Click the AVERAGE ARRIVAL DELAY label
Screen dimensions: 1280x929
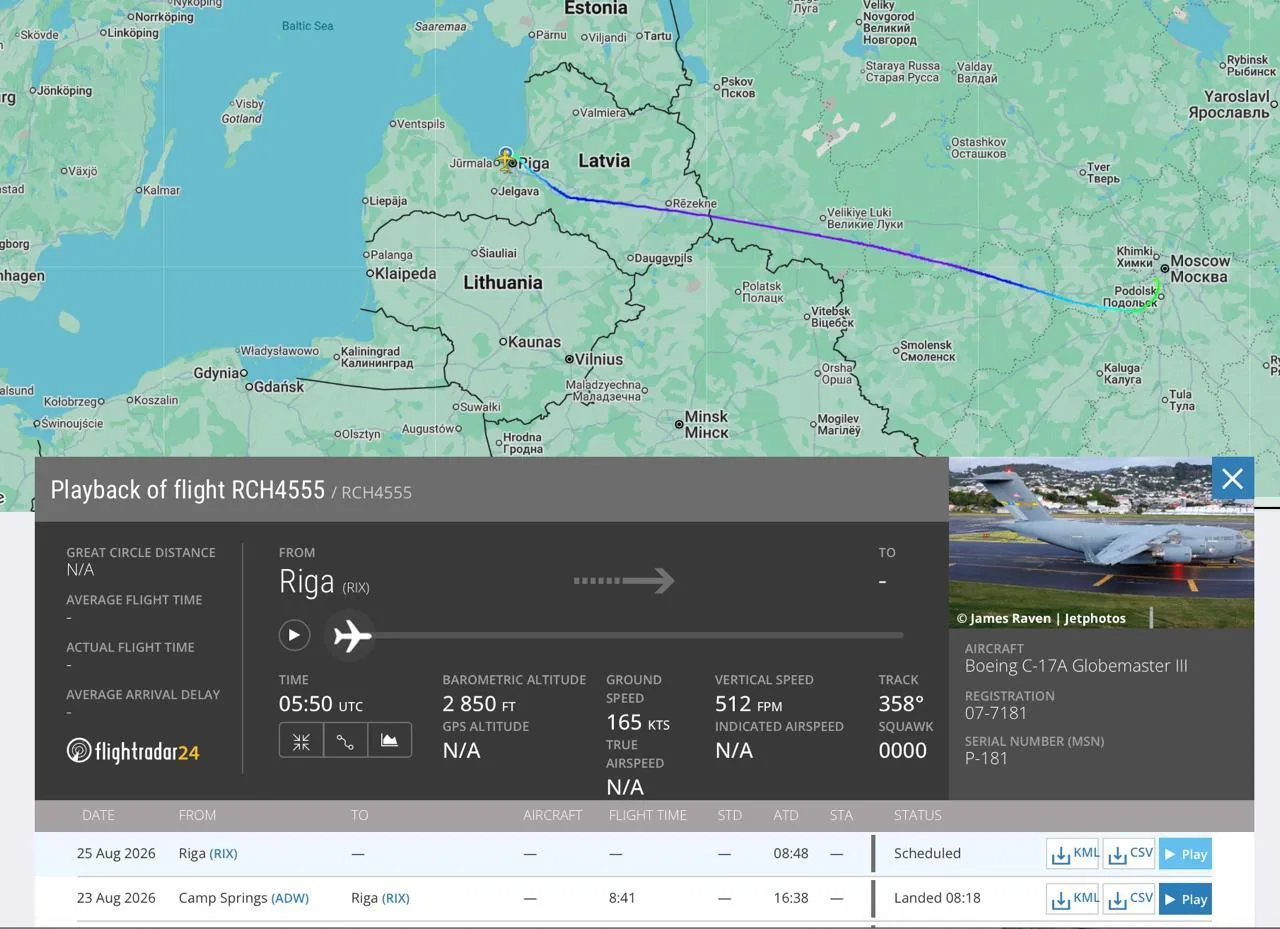click(143, 694)
